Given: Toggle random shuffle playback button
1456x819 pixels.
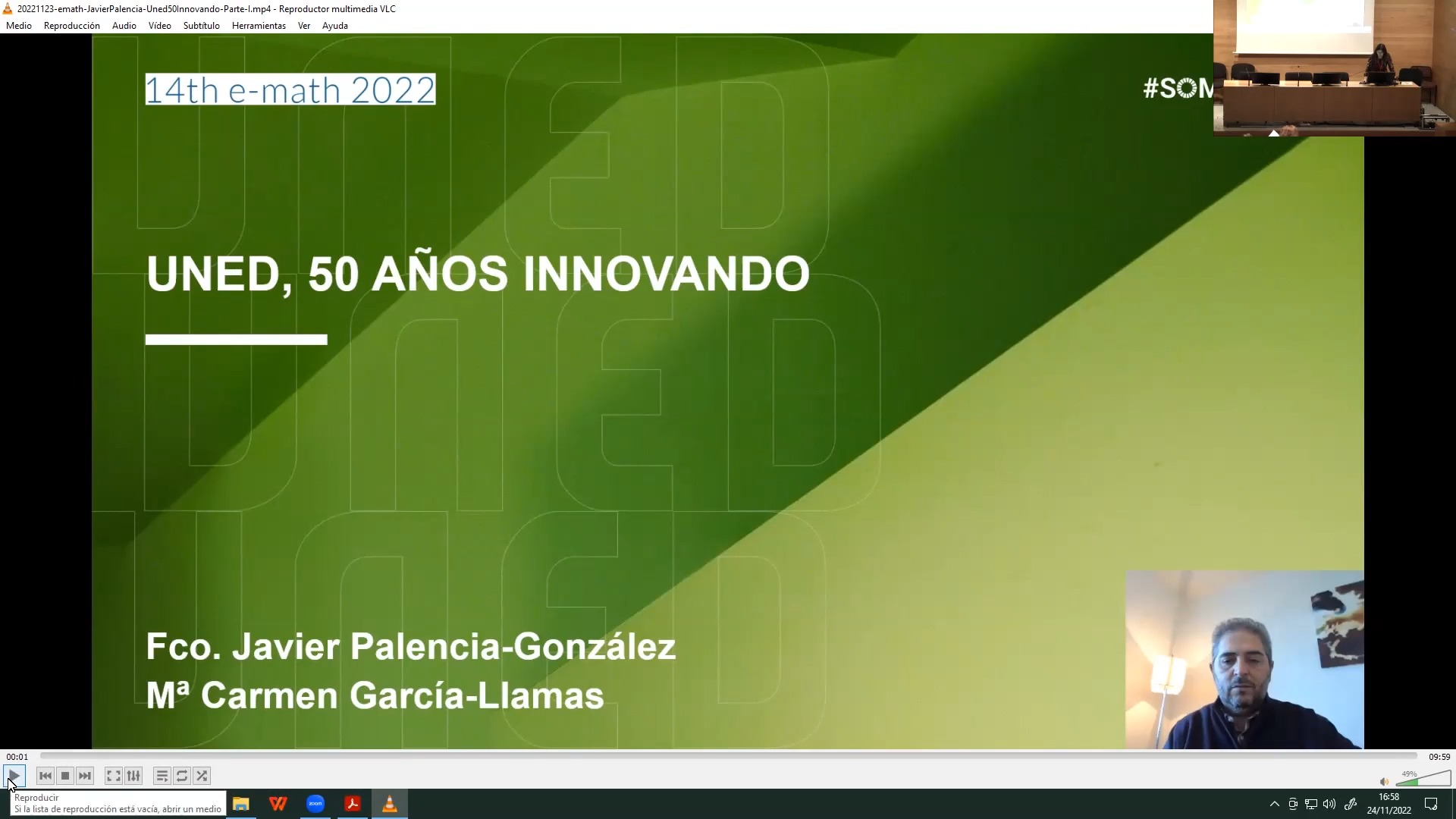Looking at the screenshot, I should pos(202,776).
